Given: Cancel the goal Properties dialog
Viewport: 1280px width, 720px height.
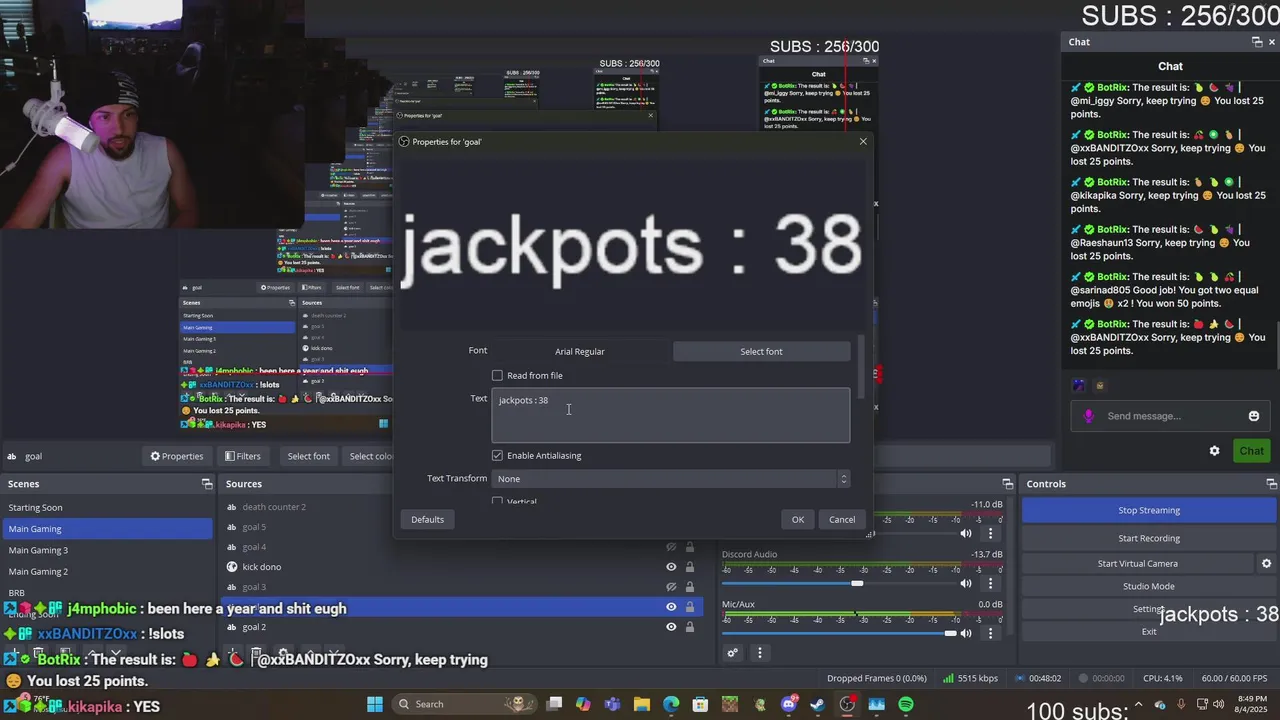Looking at the screenshot, I should click(842, 520).
